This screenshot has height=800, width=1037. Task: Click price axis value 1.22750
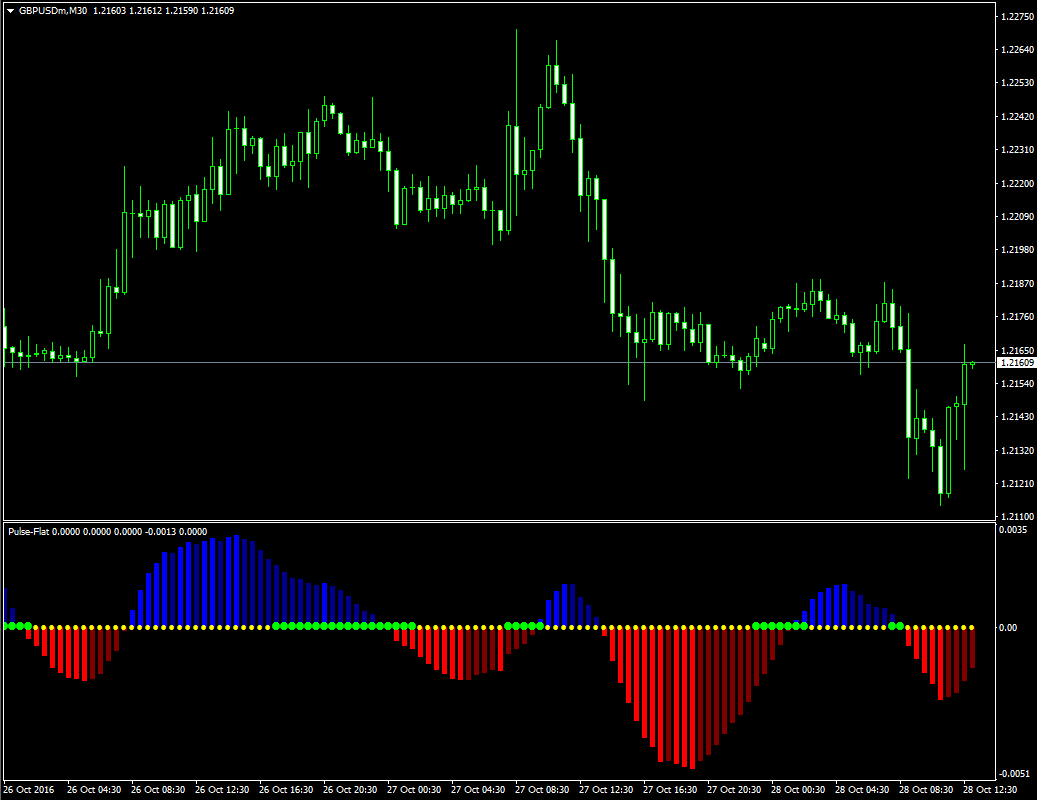tap(1017, 17)
